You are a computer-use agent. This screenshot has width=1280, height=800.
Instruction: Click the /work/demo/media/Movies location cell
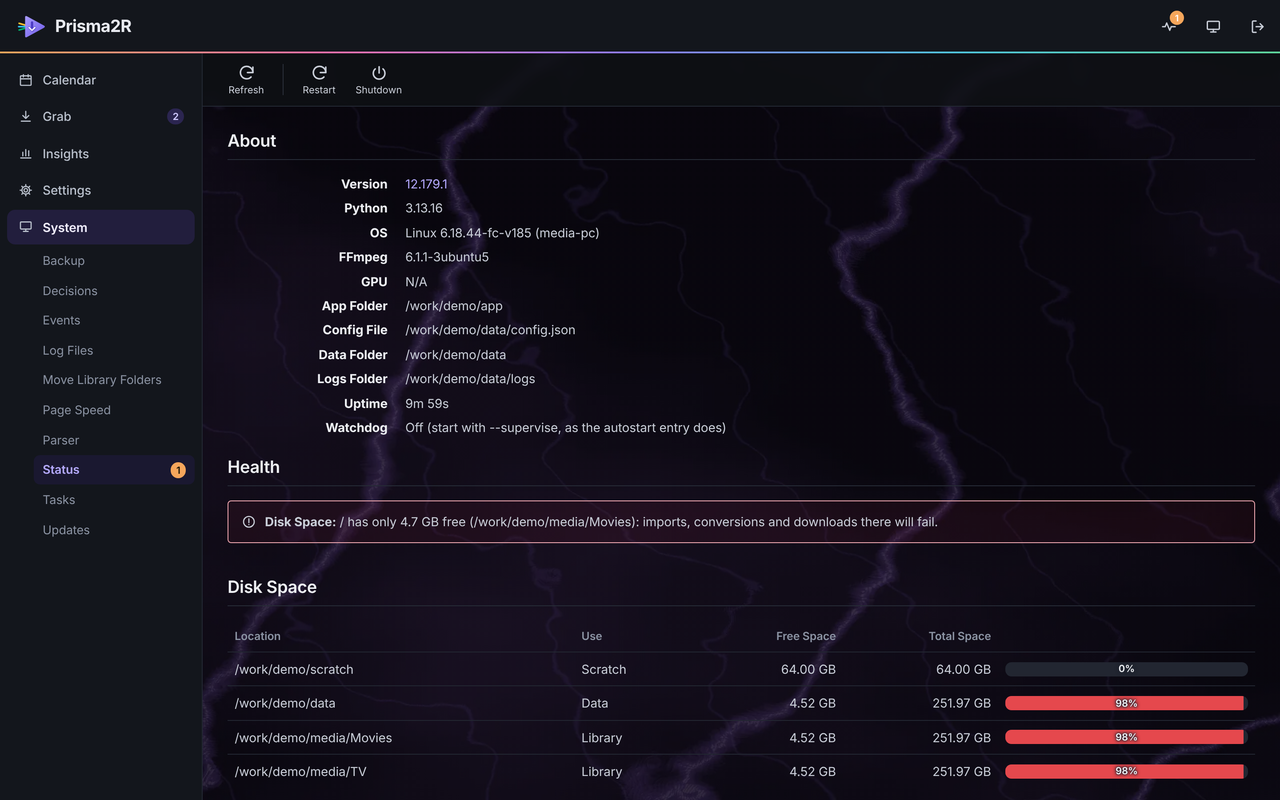click(313, 738)
